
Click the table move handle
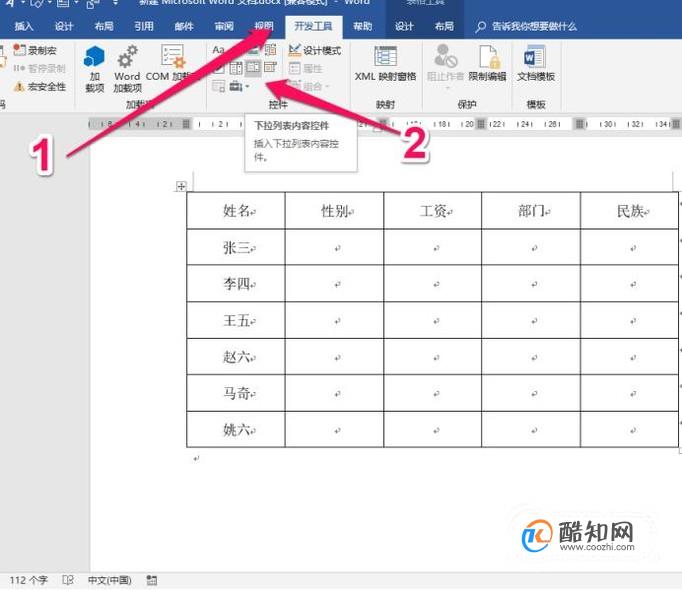pos(181,187)
